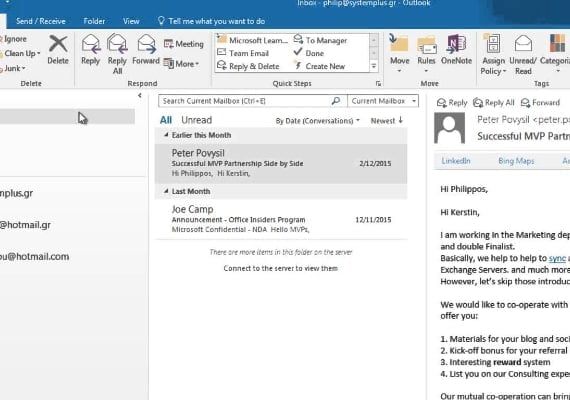Collapse the Last Month group

click(x=166, y=191)
